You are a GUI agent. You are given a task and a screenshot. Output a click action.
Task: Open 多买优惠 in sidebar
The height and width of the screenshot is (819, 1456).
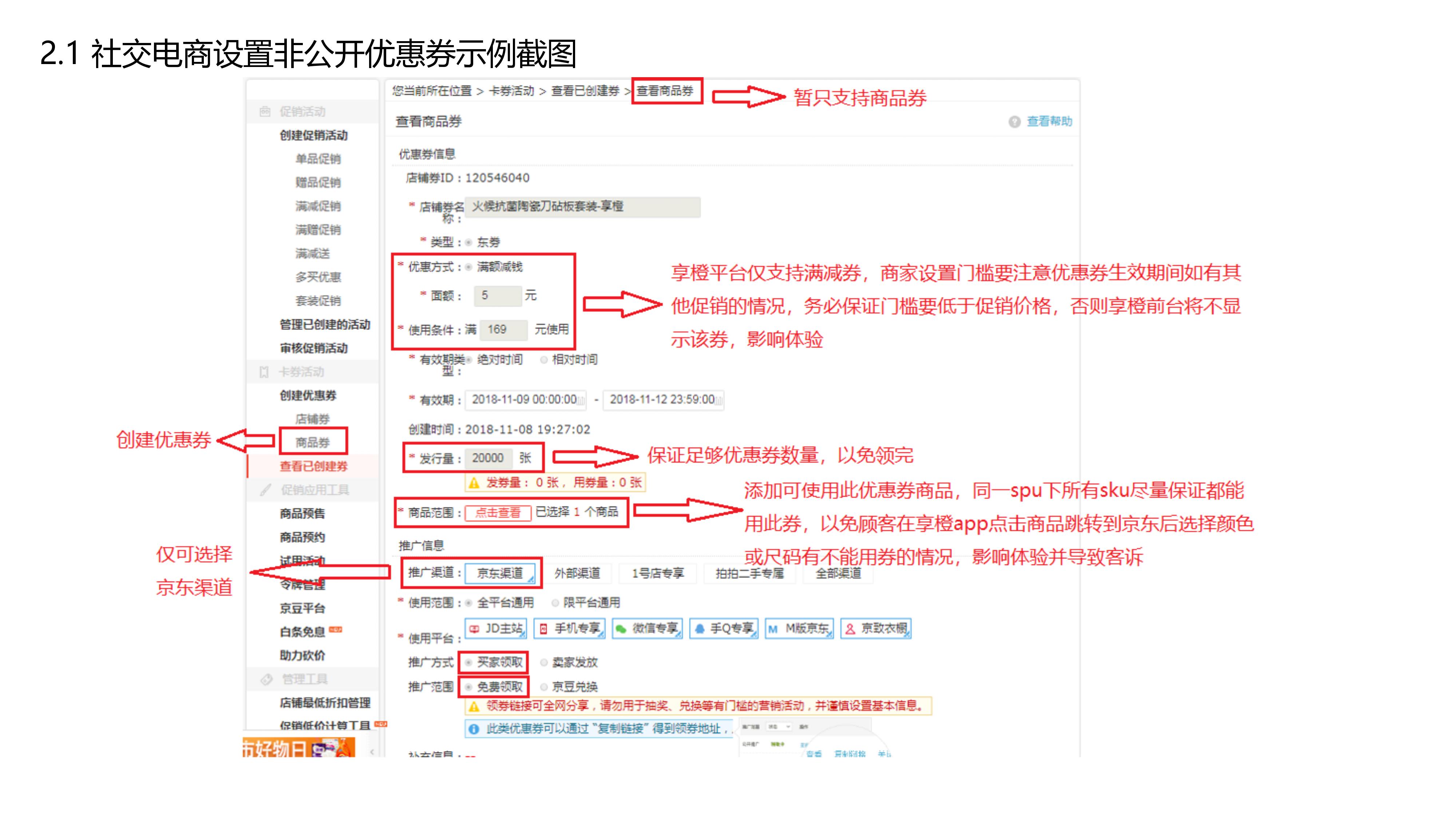pyautogui.click(x=318, y=277)
